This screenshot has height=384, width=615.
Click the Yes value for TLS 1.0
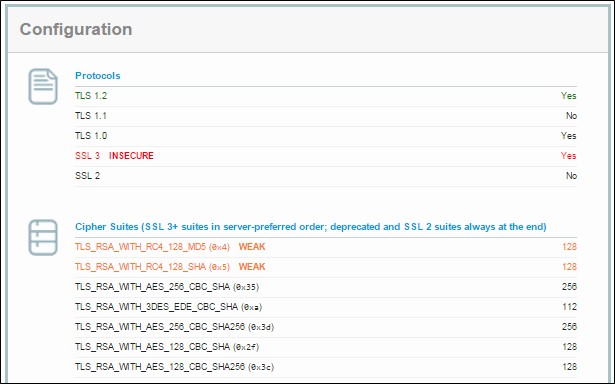[x=568, y=136]
